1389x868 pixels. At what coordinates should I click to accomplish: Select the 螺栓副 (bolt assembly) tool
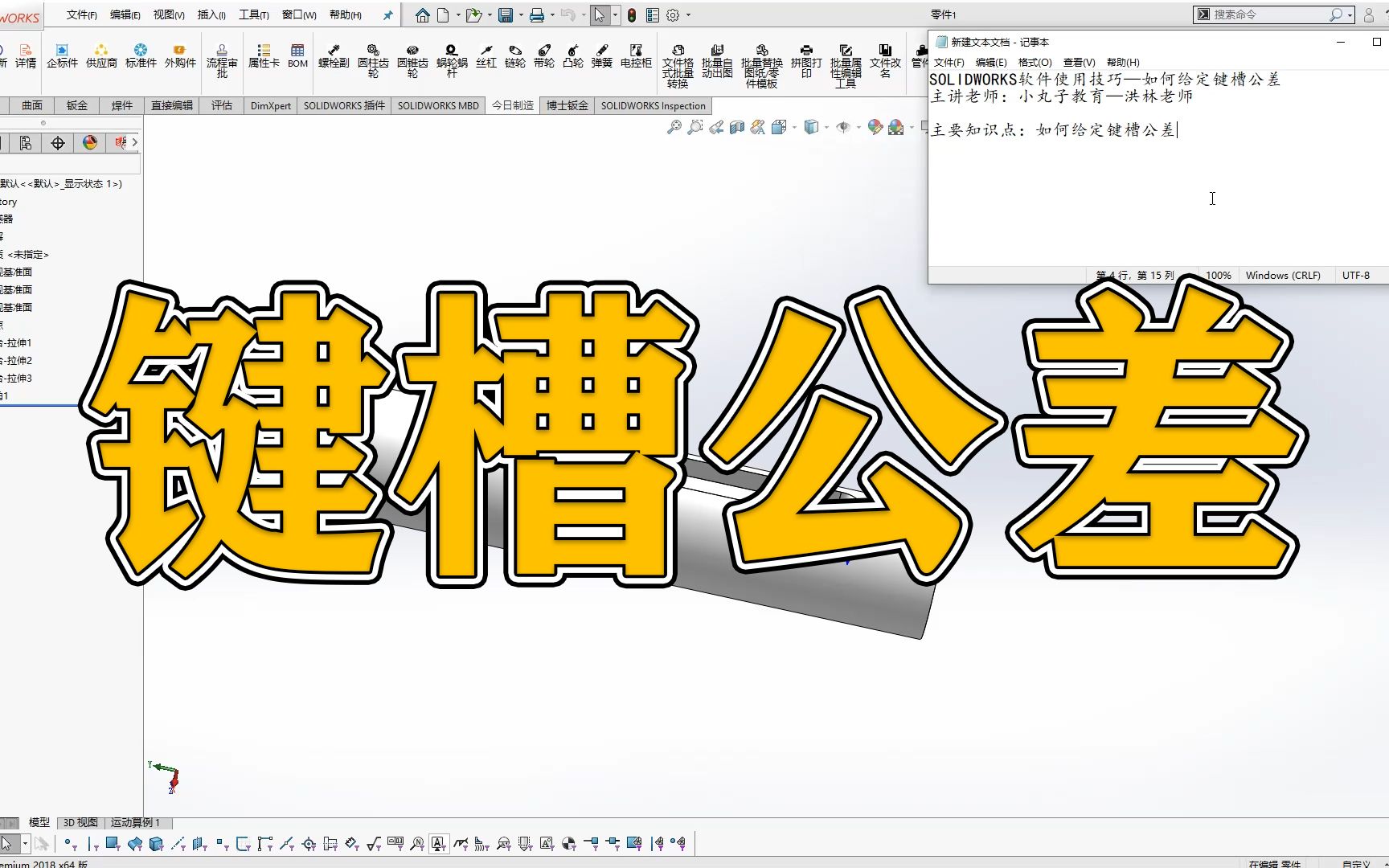[333, 55]
